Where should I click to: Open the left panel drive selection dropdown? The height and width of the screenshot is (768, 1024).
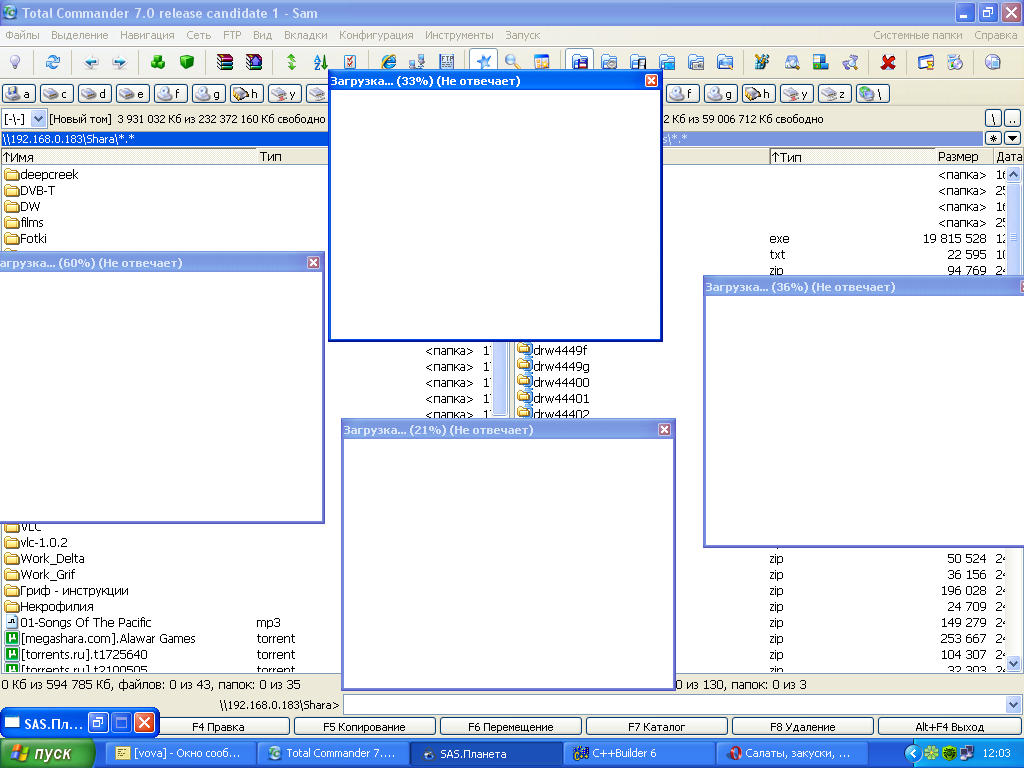click(39, 119)
